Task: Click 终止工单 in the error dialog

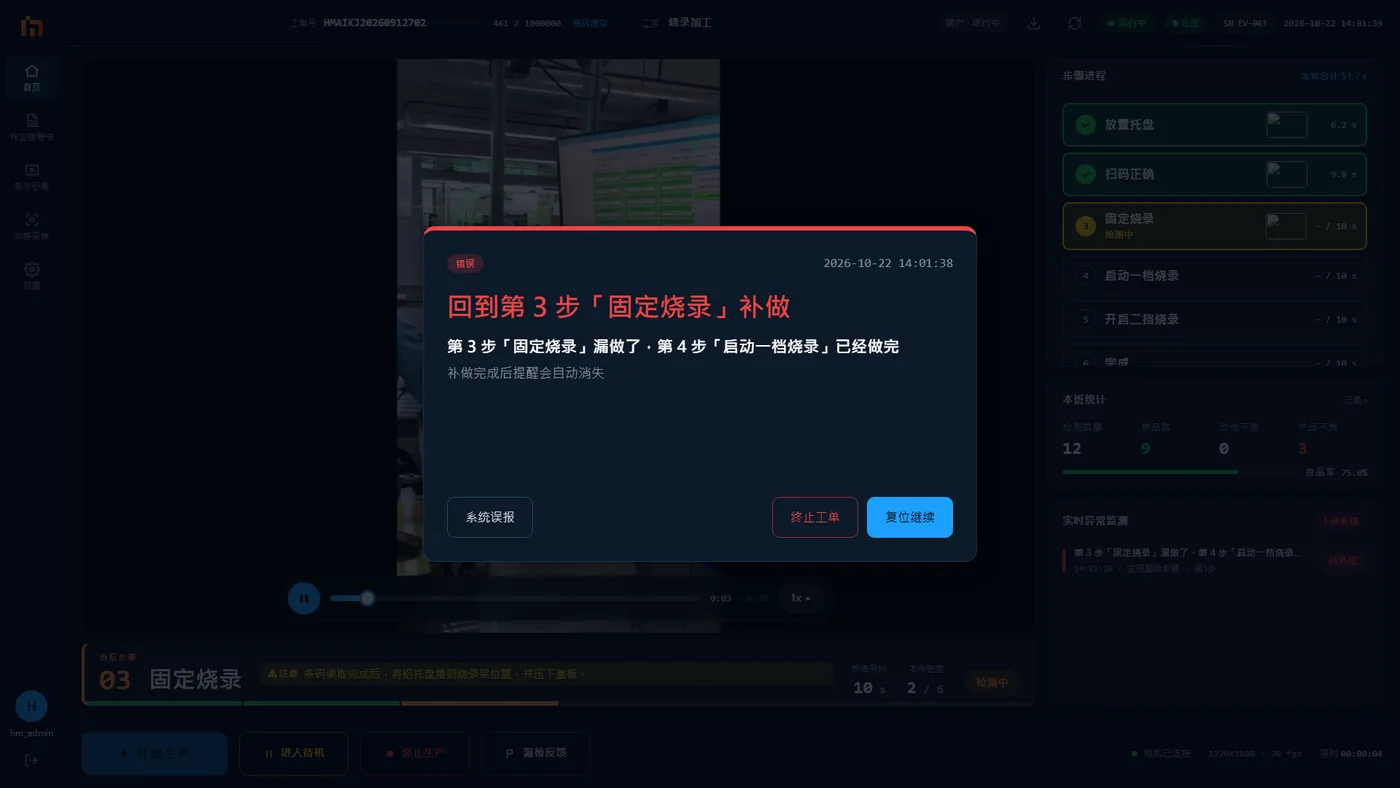Action: tap(815, 517)
